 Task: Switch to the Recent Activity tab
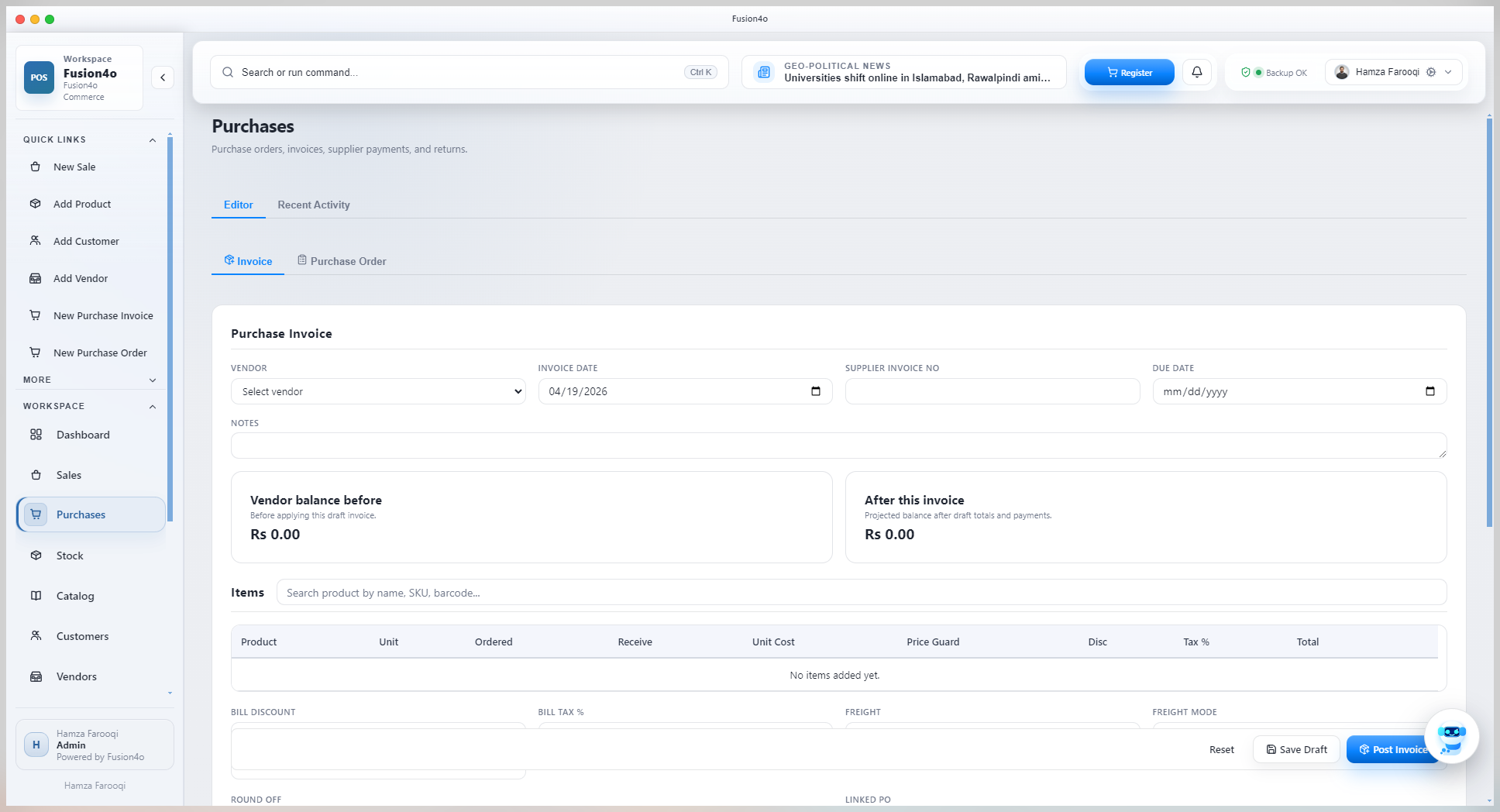click(313, 205)
